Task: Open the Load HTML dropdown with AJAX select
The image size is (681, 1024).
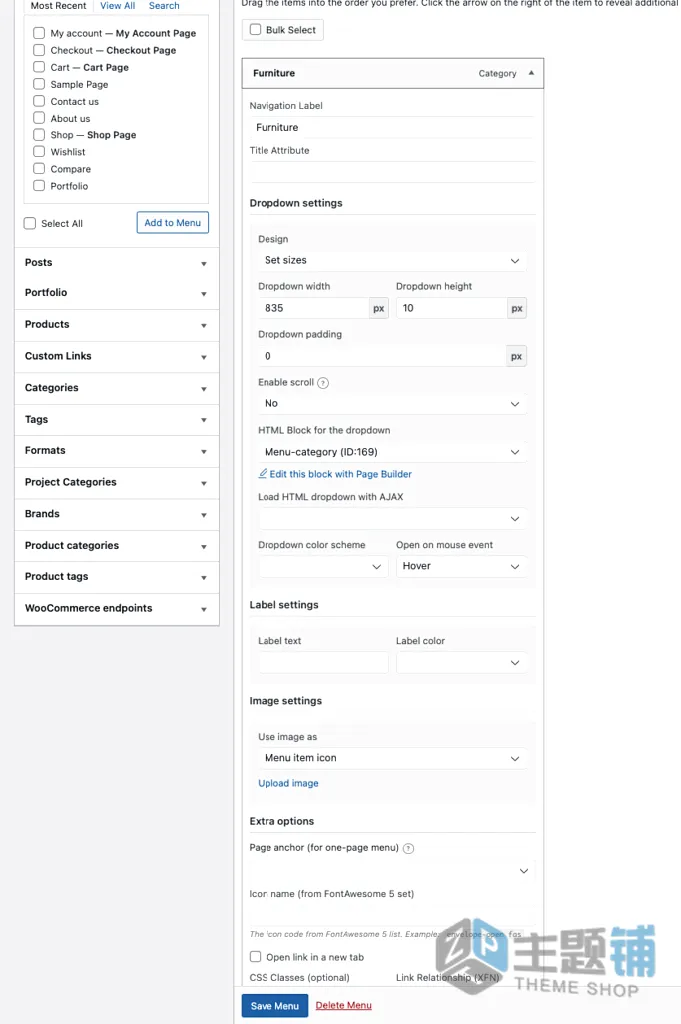Action: coord(392,519)
